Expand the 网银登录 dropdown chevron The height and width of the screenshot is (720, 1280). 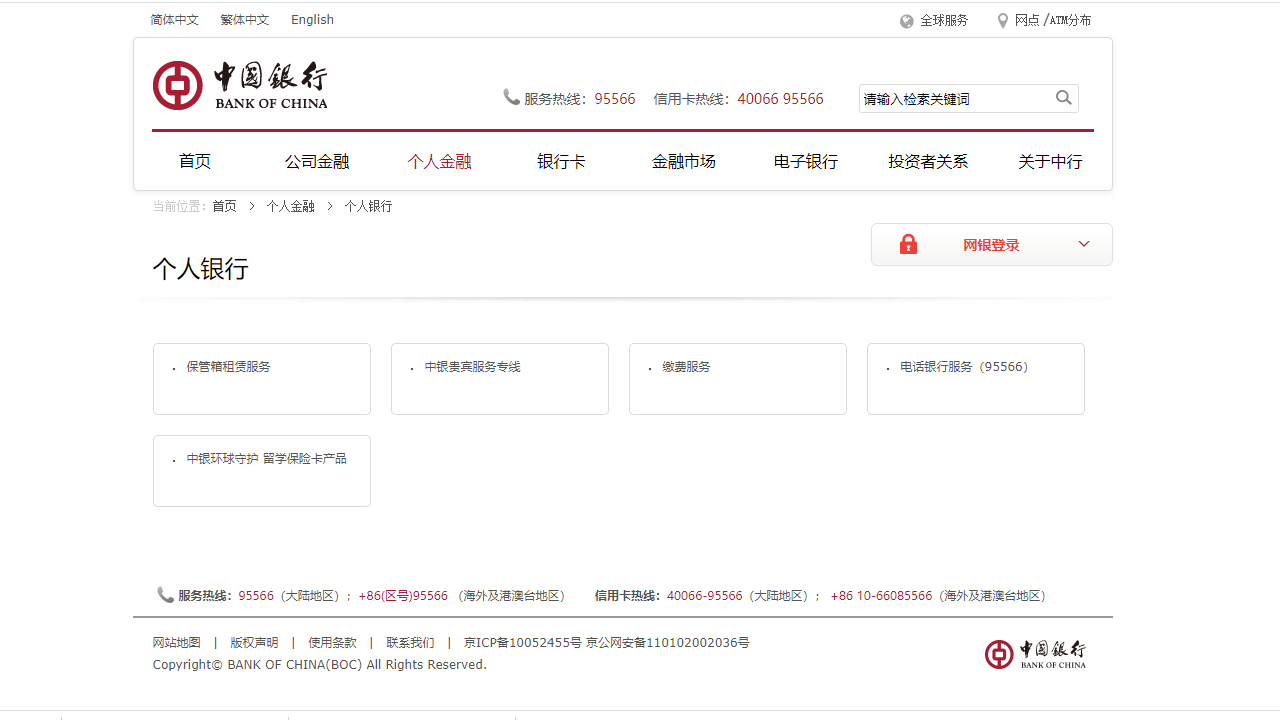pos(1083,244)
